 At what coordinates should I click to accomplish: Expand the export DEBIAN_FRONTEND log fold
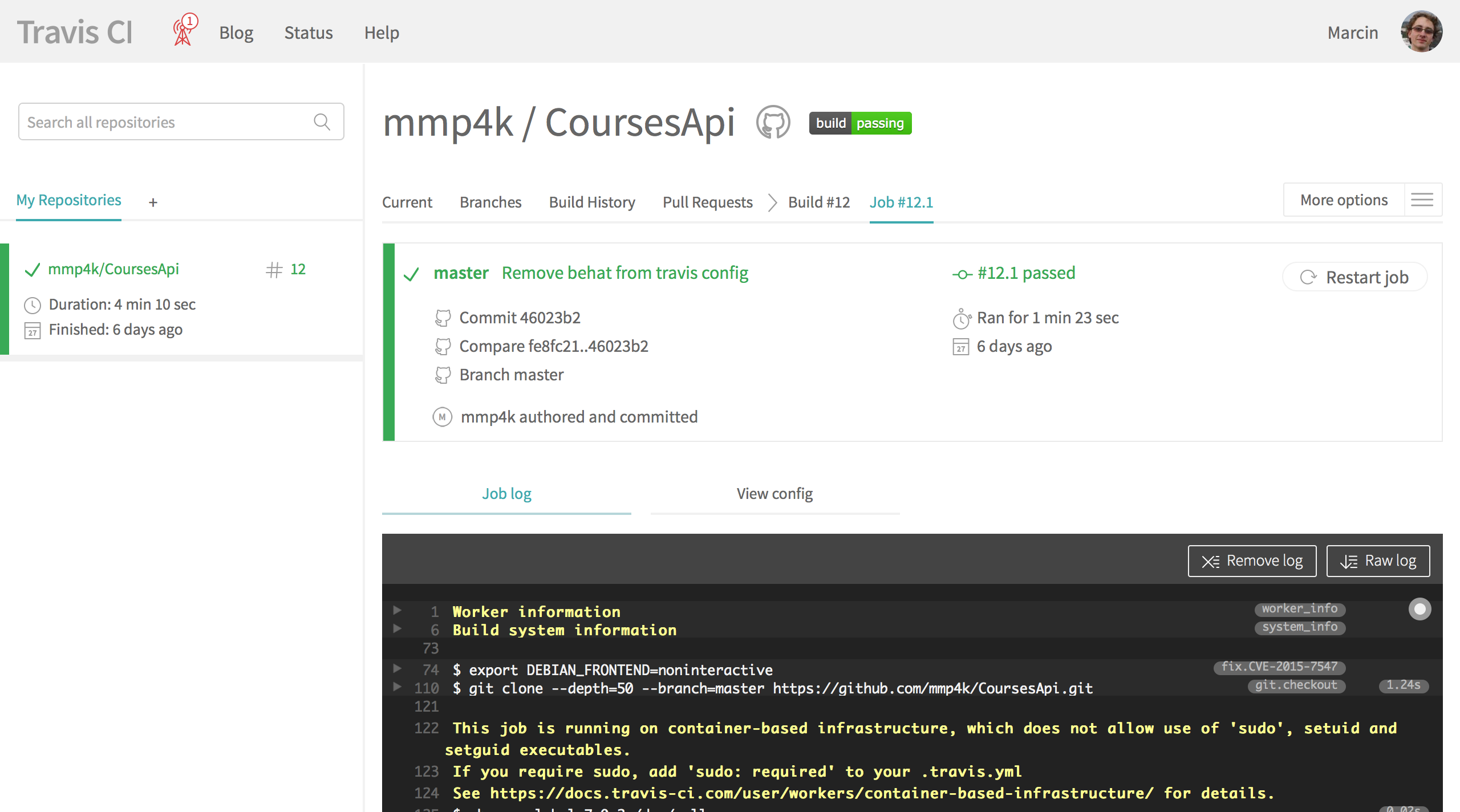[x=398, y=669]
